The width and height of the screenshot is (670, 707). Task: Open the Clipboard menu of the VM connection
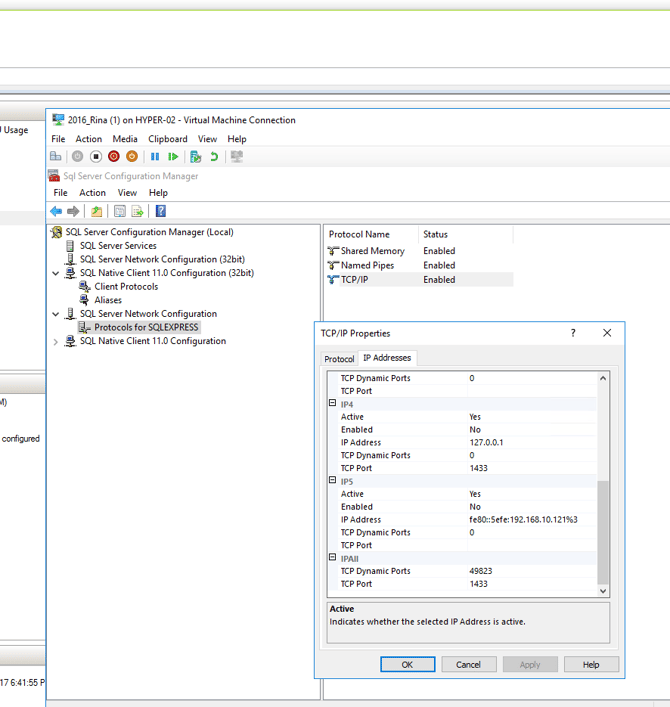(168, 139)
